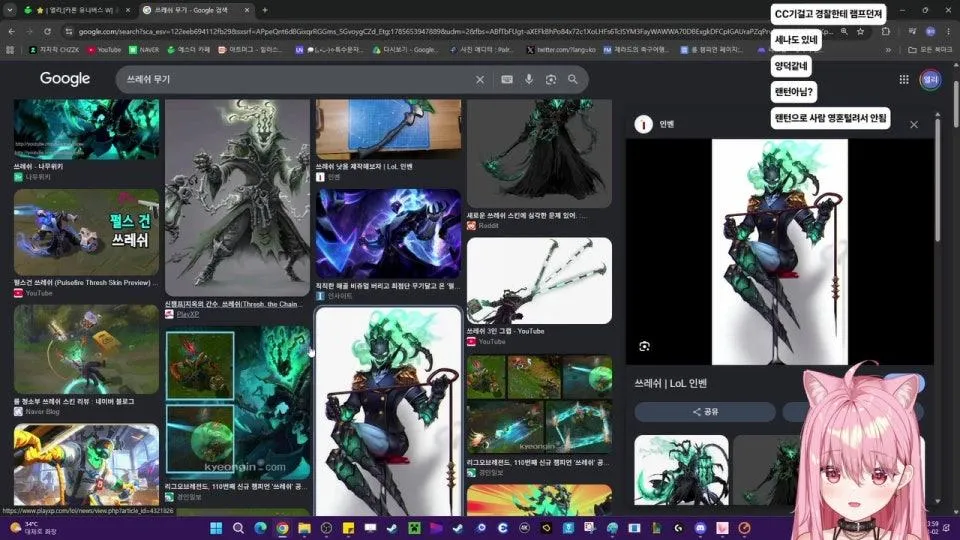960x540 pixels.
Task: Open the three chained sickles YouTube thumbnail
Action: click(539, 280)
